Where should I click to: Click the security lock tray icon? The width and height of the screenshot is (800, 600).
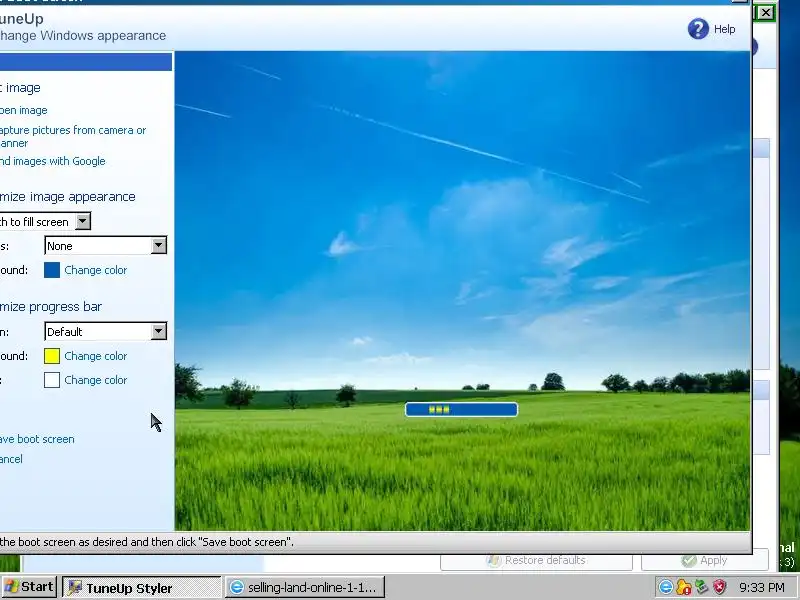coord(684,588)
